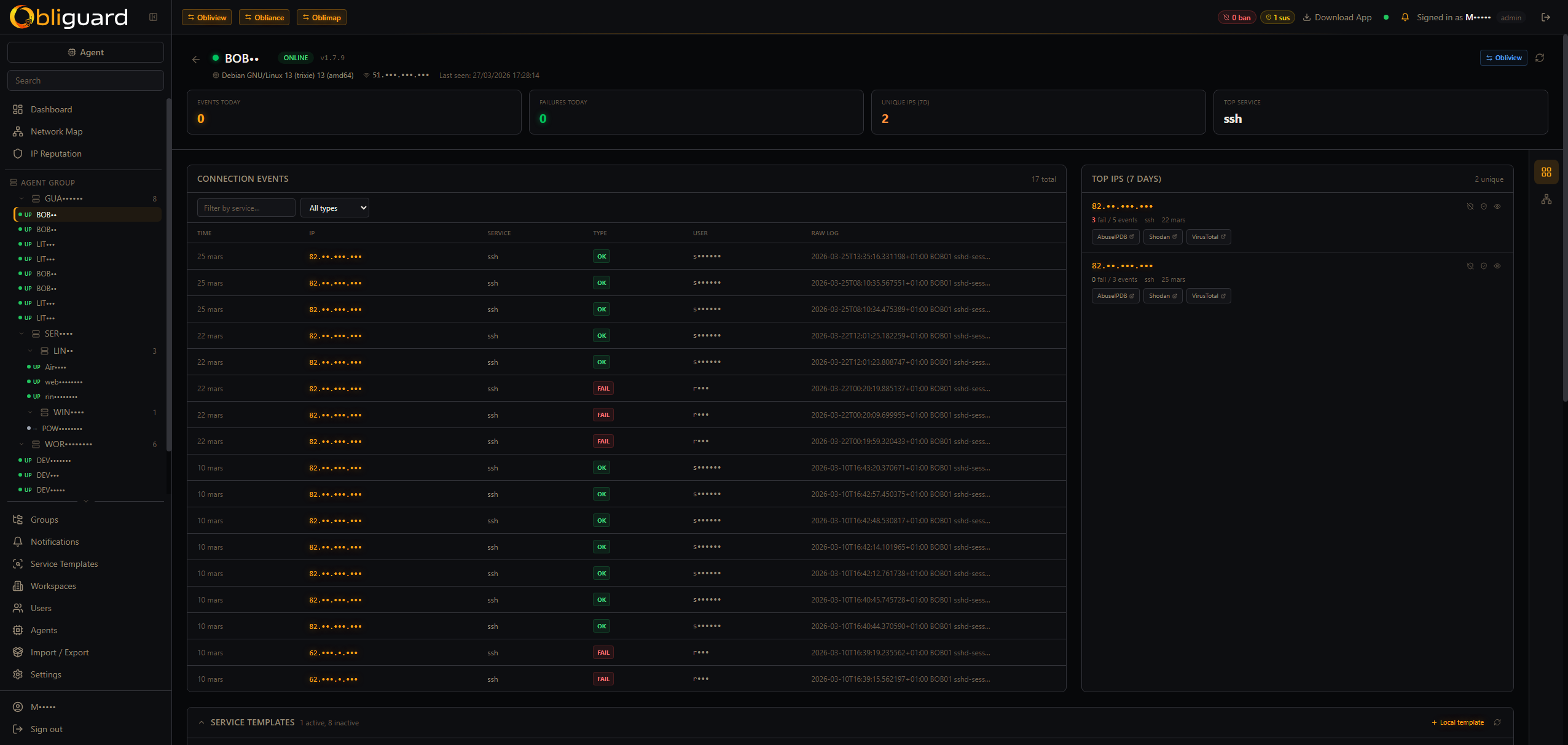Mark the second Top IP as trusted with shield icon
This screenshot has height=745, width=1568.
[x=1483, y=266]
